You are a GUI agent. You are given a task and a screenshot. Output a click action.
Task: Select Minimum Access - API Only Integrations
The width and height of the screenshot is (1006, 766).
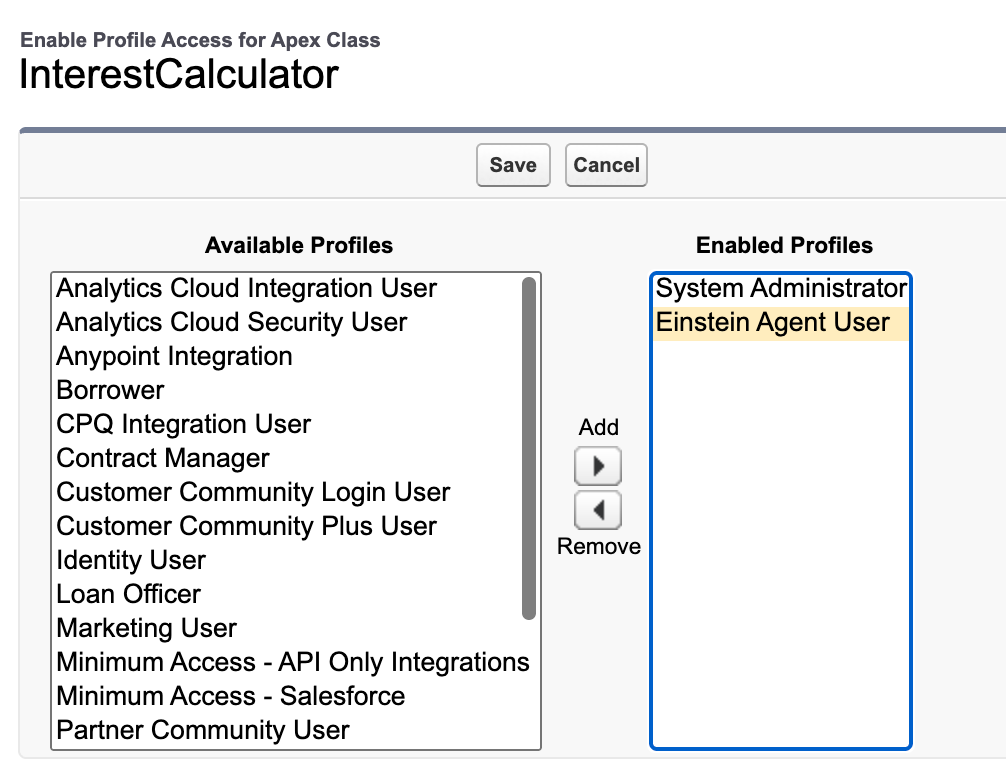click(293, 663)
